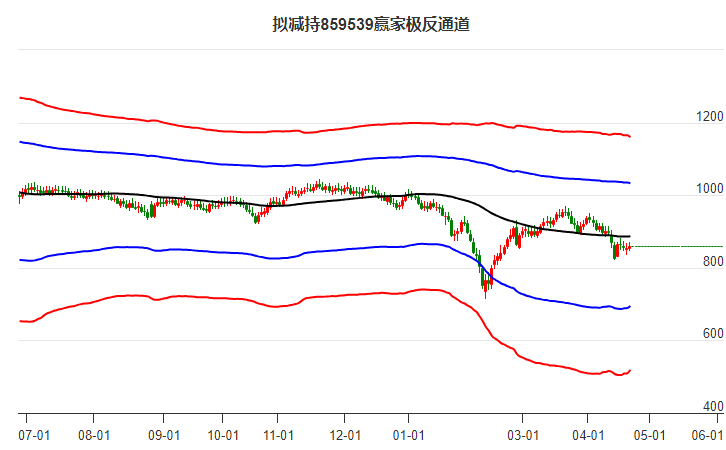Image resolution: width=726 pixels, height=450 pixels.
Task: Select the 09-01 date label
Action: pos(164,435)
